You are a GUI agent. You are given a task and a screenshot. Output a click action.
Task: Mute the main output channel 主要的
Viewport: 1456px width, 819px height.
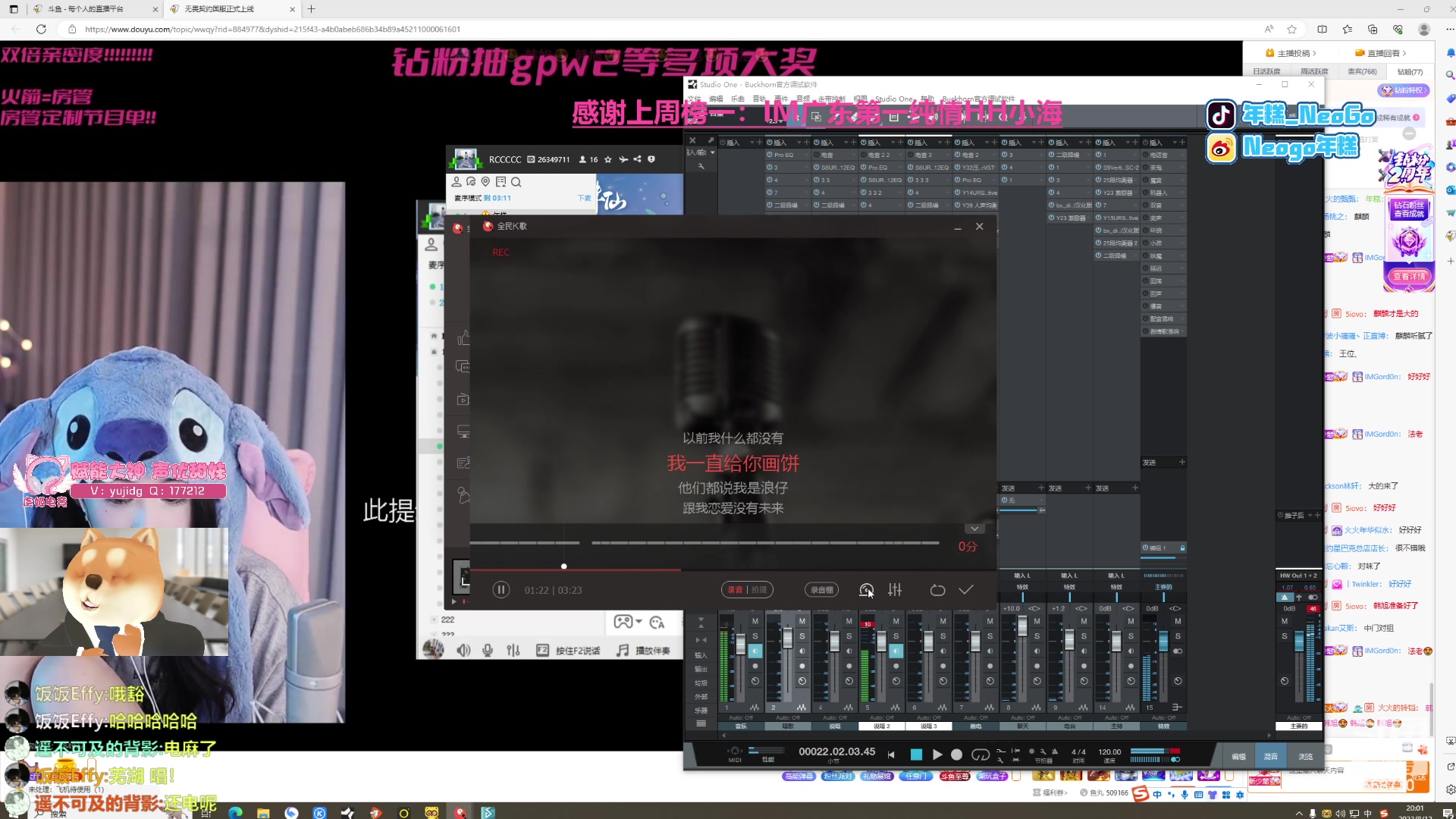coord(1285,621)
